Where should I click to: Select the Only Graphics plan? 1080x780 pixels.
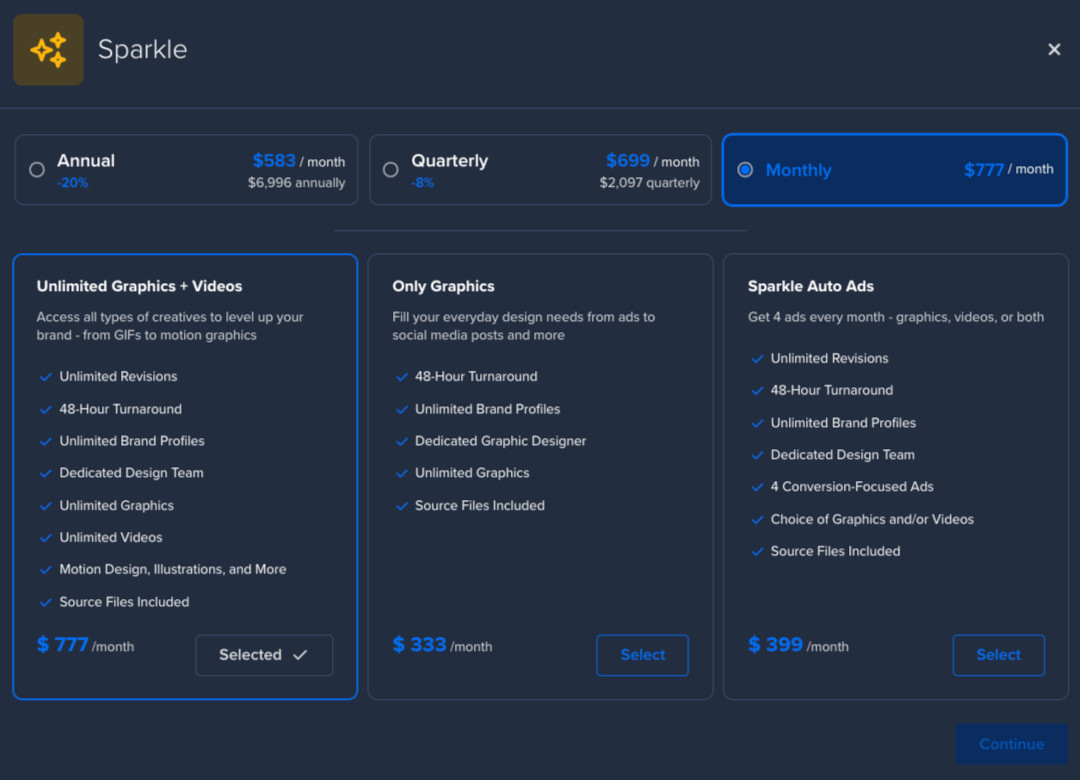(x=642, y=655)
